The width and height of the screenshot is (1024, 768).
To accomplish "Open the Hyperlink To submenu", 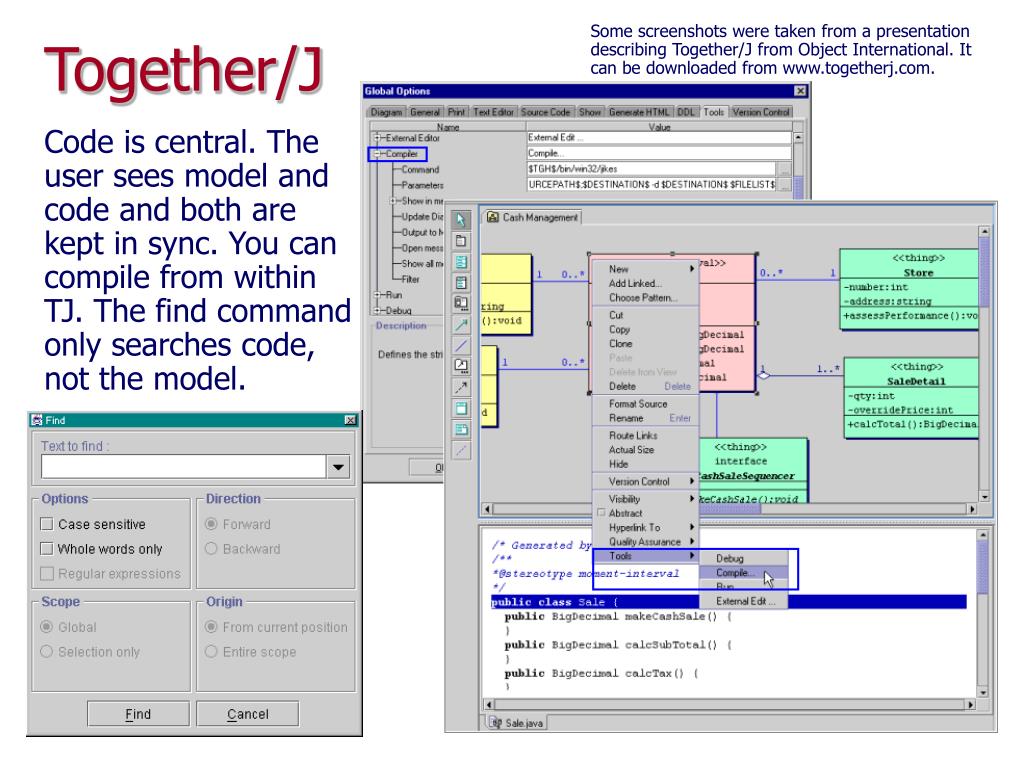I will pos(645,527).
